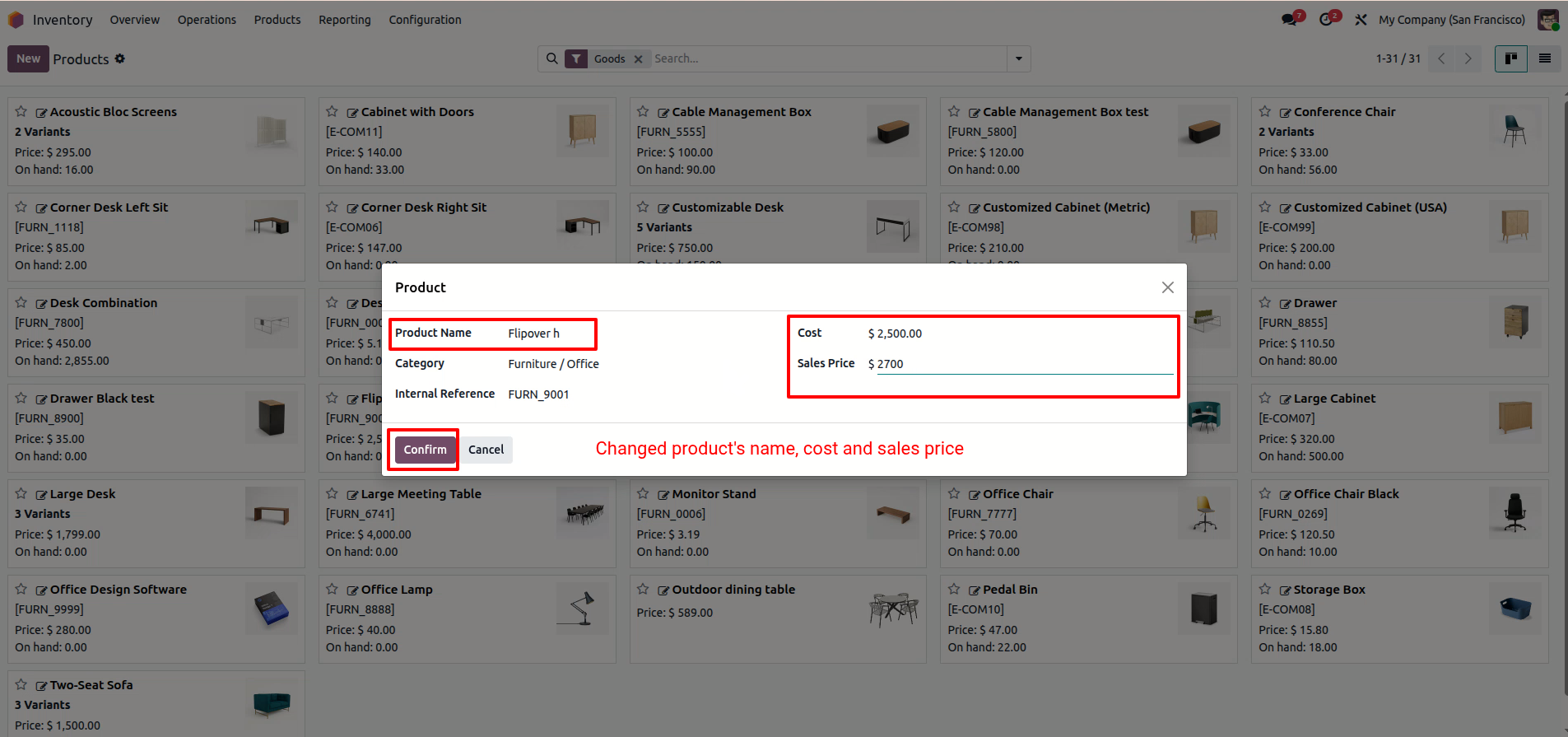Click the Office Chair Black thumbnail image
Screen dimensions: 1568x737
[x=1515, y=513]
